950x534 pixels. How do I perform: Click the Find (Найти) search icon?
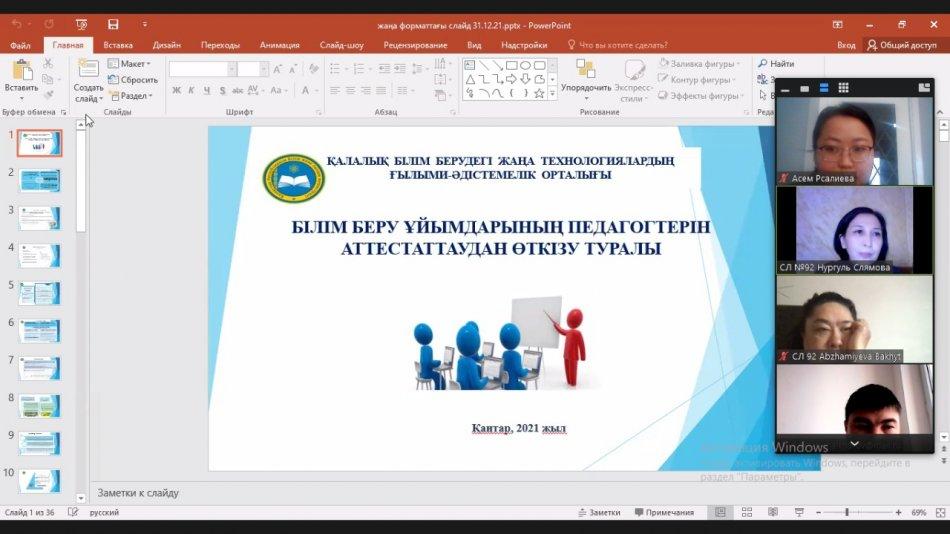(776, 64)
